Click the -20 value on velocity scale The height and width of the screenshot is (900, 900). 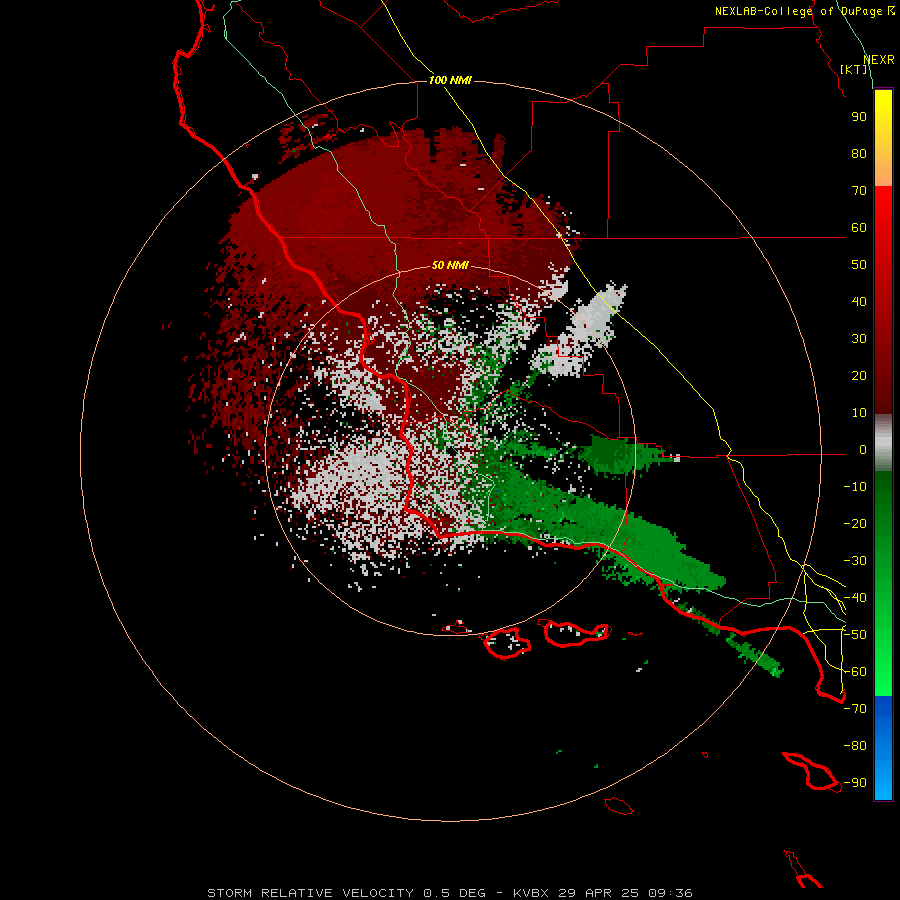point(855,524)
